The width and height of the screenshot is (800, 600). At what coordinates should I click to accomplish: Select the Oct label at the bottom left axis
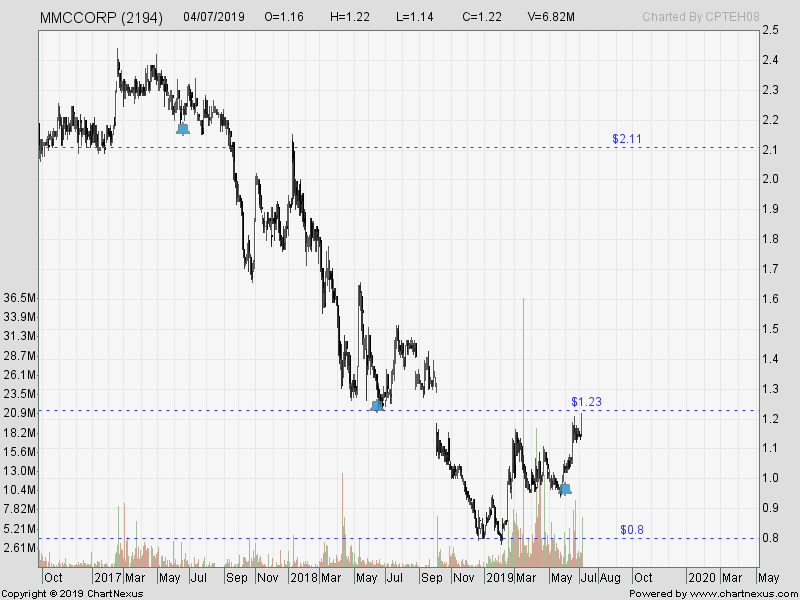point(55,578)
